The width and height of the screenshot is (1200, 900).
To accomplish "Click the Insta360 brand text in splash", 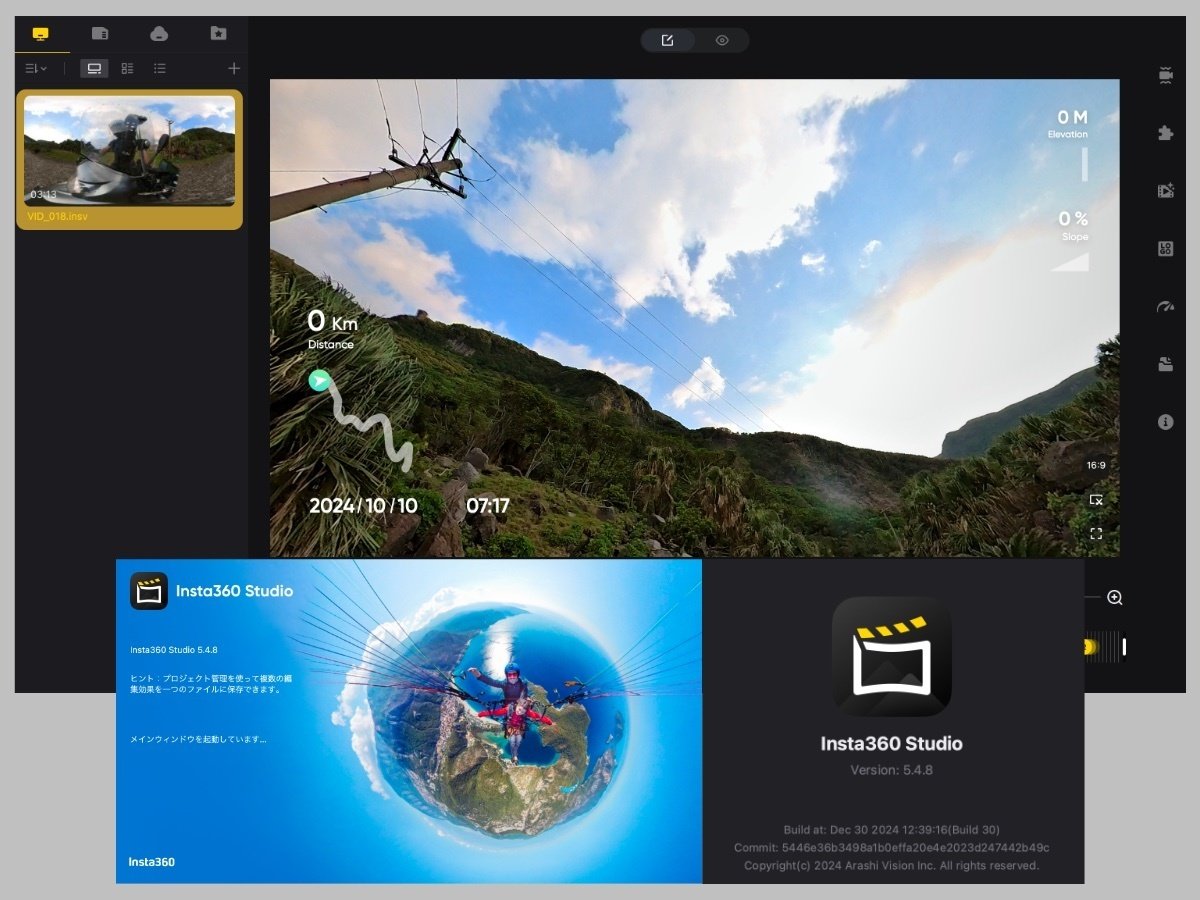I will (x=152, y=862).
